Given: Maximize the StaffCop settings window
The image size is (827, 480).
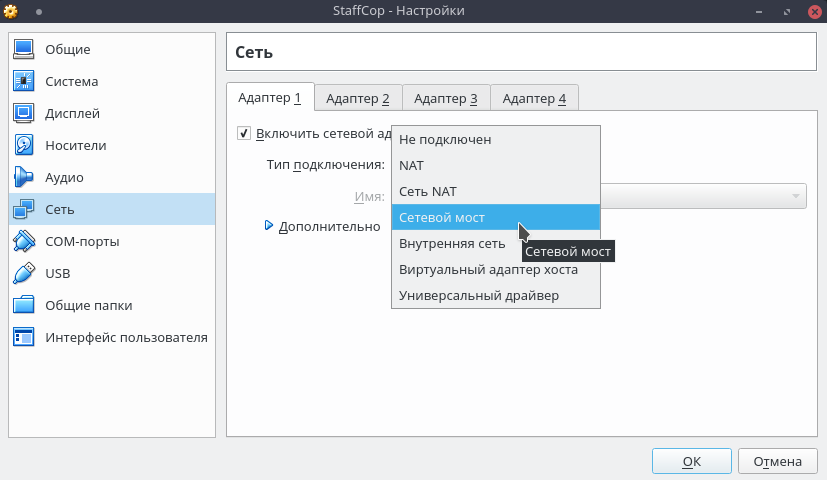Looking at the screenshot, I should (787, 12).
